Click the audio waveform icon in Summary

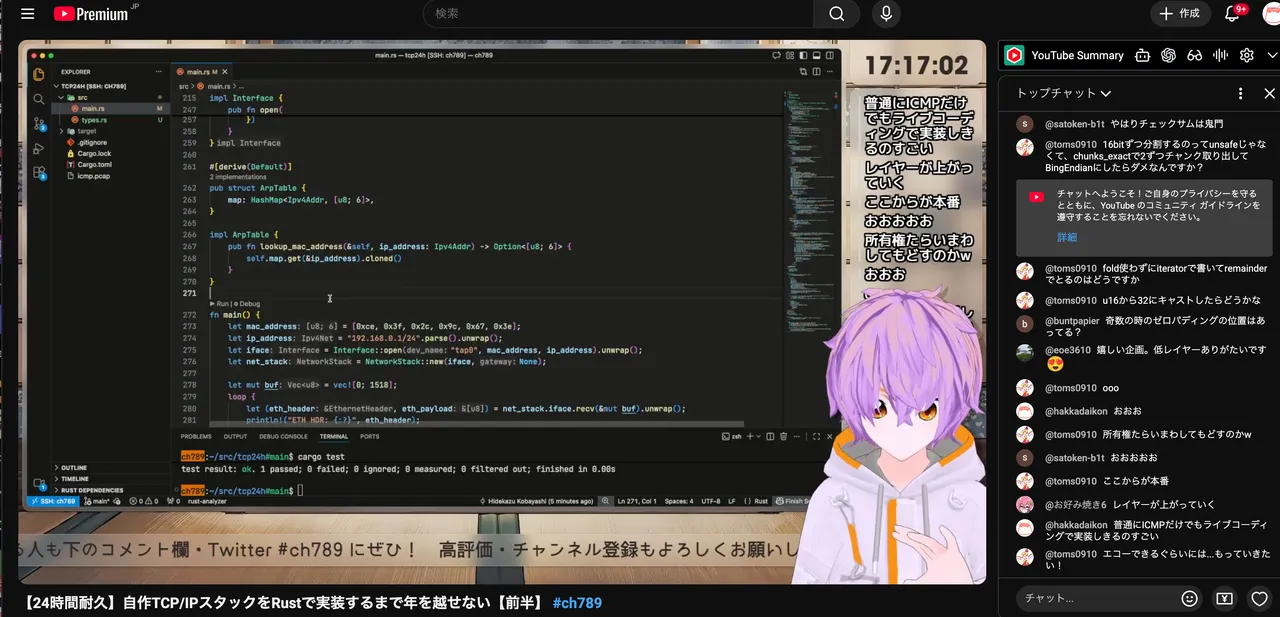click(1220, 56)
